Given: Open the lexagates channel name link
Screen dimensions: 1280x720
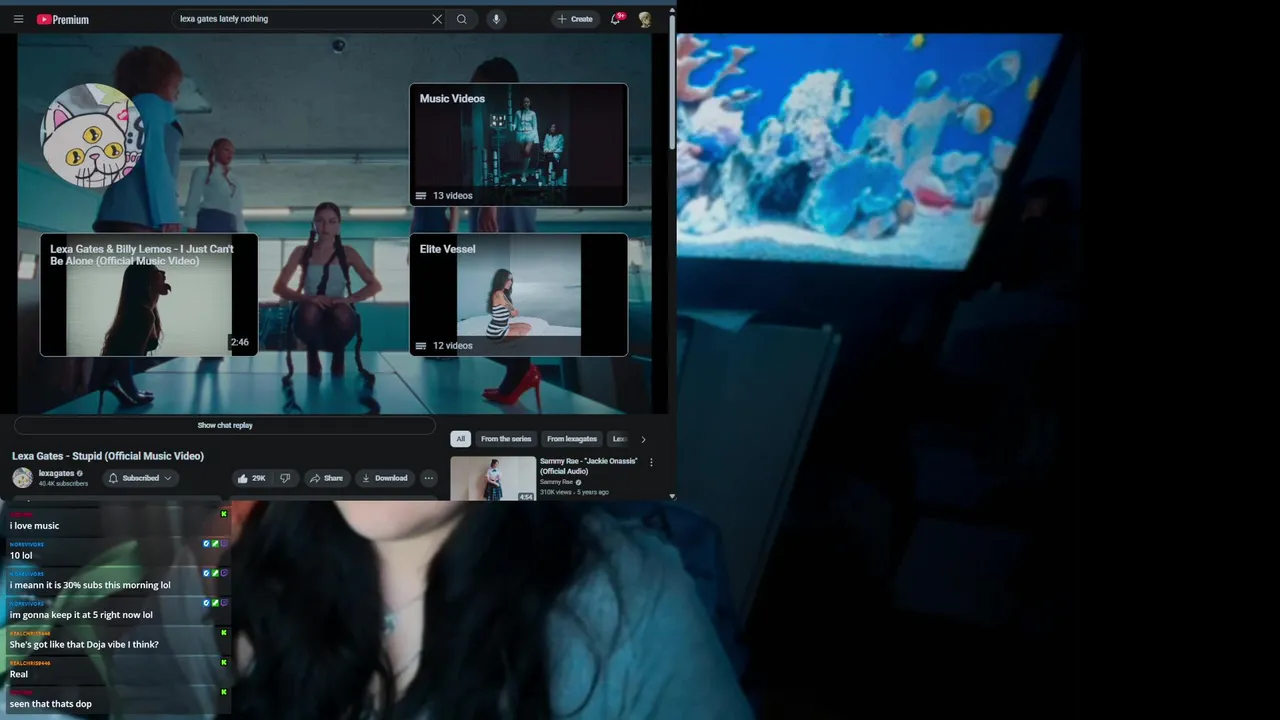Looking at the screenshot, I should (56, 473).
